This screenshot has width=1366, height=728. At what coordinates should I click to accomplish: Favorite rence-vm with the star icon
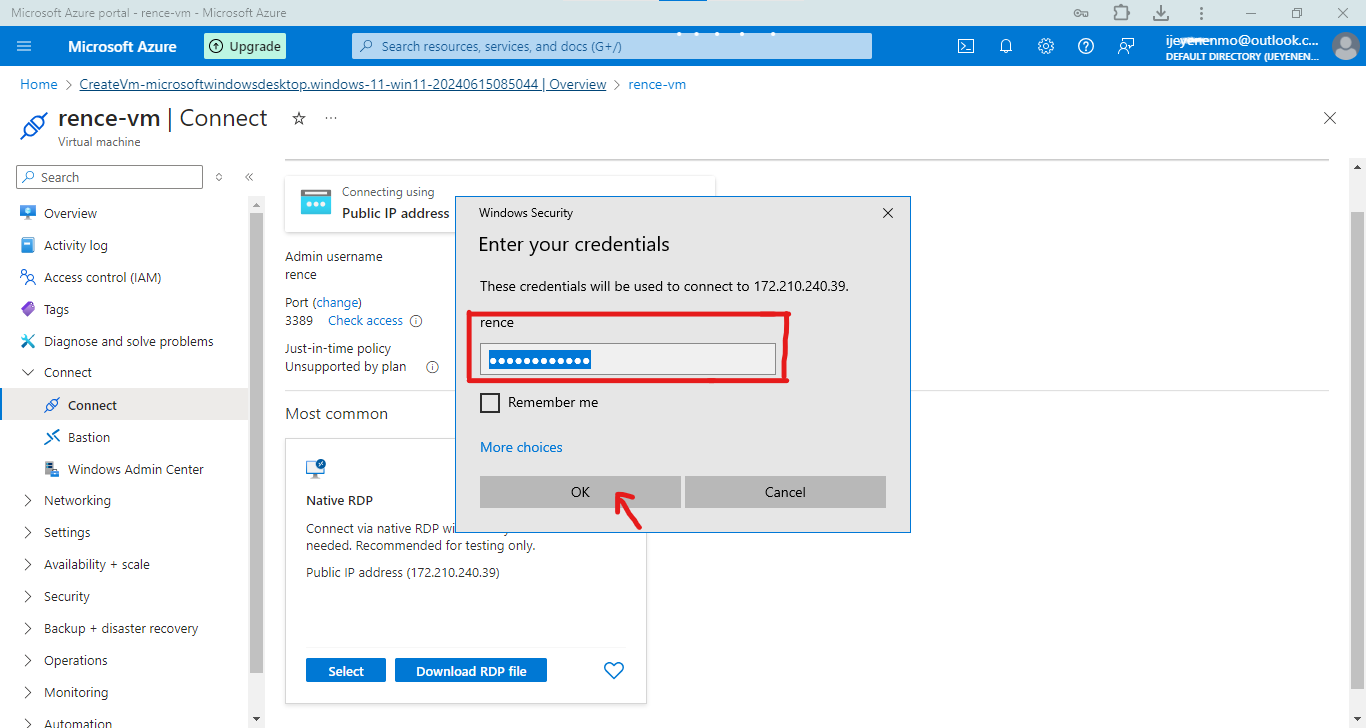click(x=299, y=118)
